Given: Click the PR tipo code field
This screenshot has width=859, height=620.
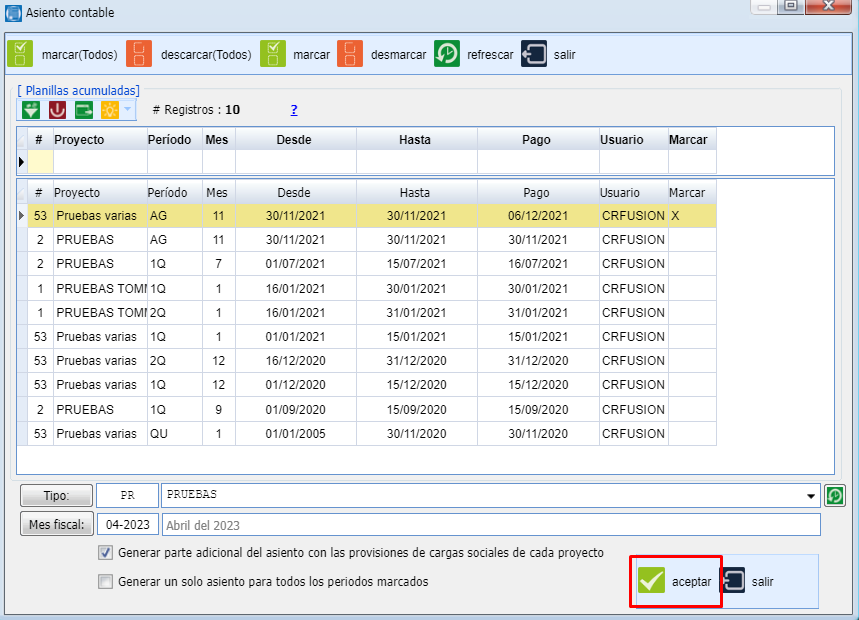Looking at the screenshot, I should click(x=128, y=496).
